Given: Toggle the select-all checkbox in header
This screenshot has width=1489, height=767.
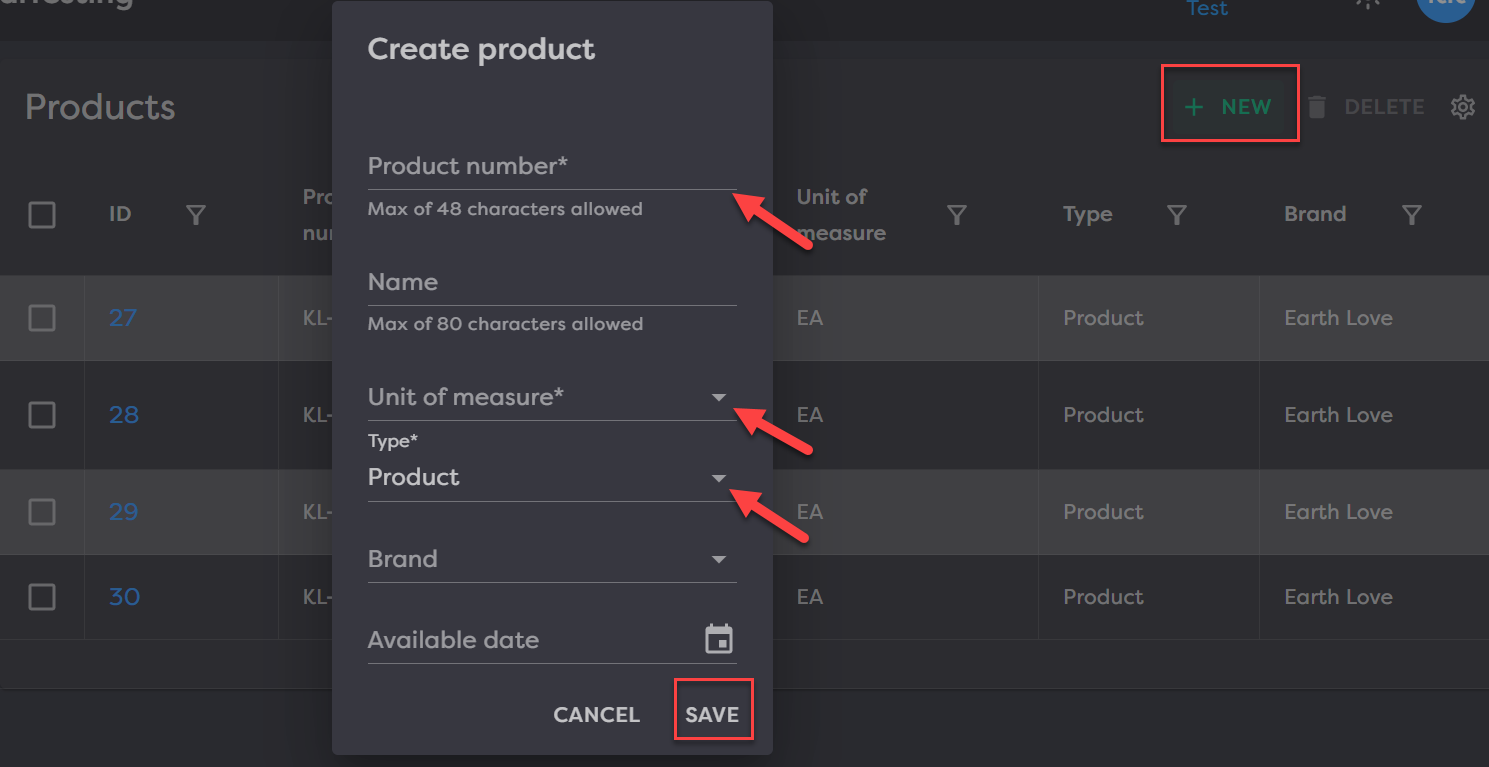Looking at the screenshot, I should pyautogui.click(x=42, y=215).
